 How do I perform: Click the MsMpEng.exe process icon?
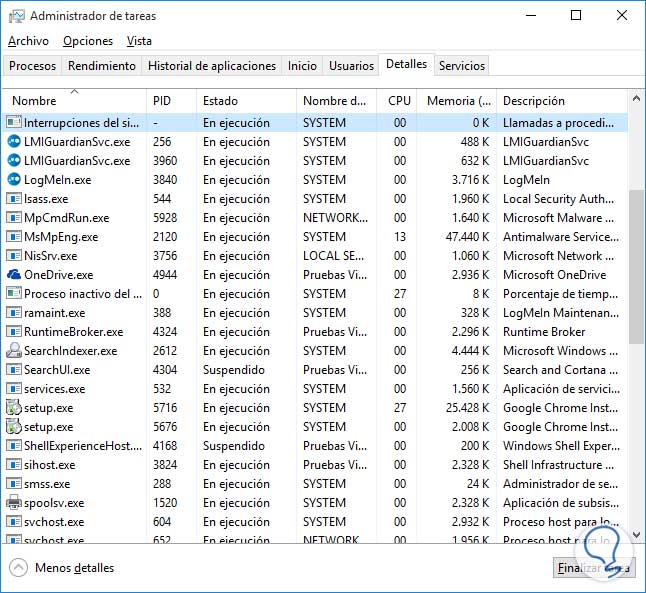tap(14, 237)
